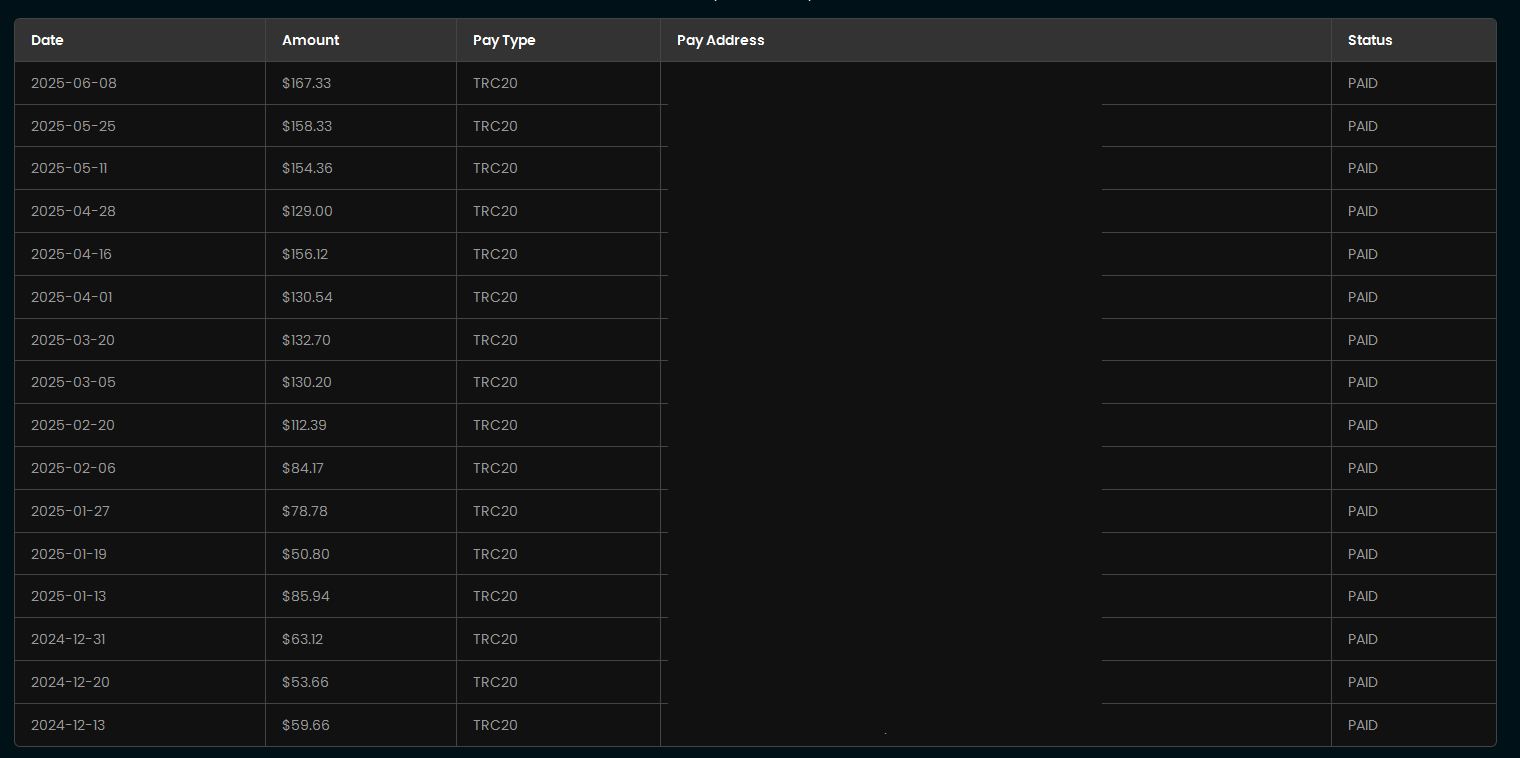
Task: Click the $167.33 amount cell
Action: (306, 83)
